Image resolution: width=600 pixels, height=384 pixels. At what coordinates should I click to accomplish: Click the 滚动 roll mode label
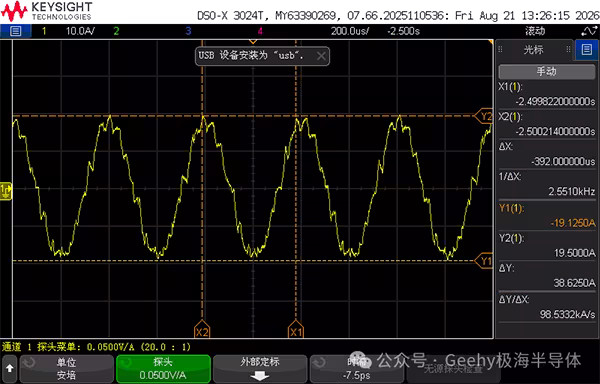535,31
